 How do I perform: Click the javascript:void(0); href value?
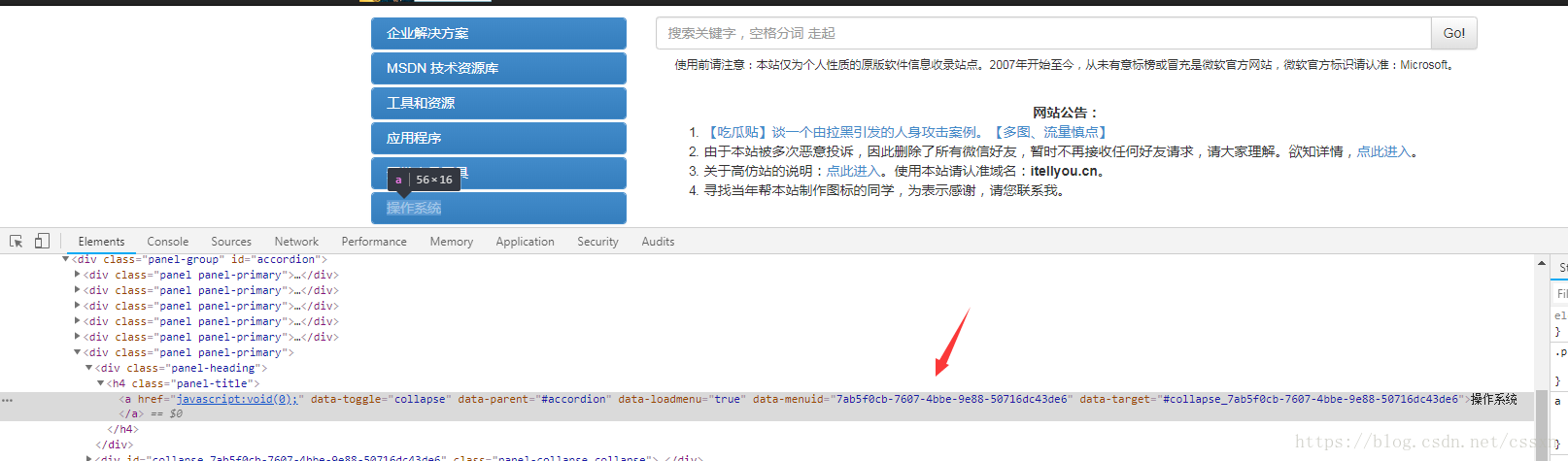pos(237,399)
